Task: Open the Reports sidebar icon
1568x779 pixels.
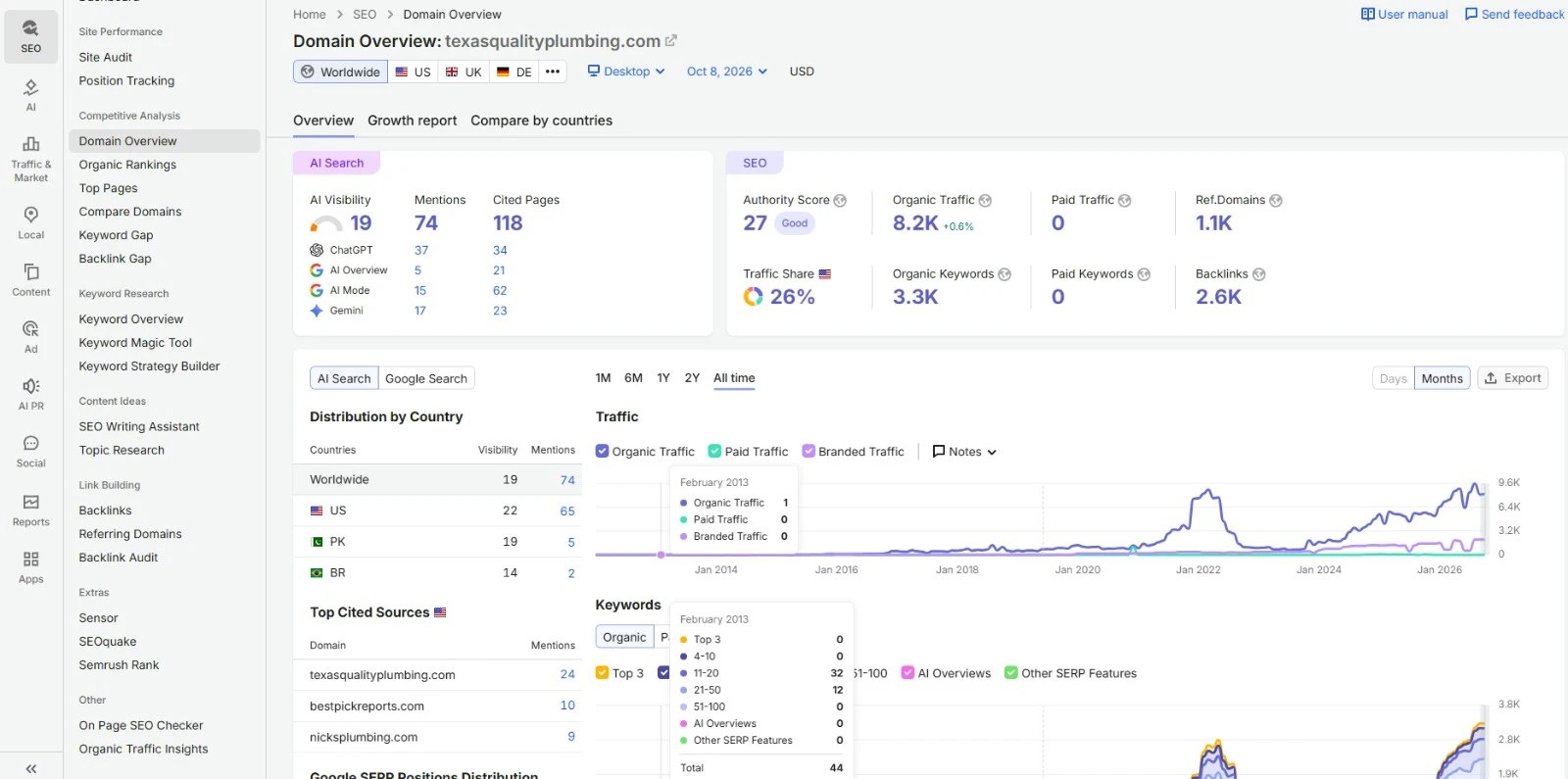Action: [x=30, y=510]
